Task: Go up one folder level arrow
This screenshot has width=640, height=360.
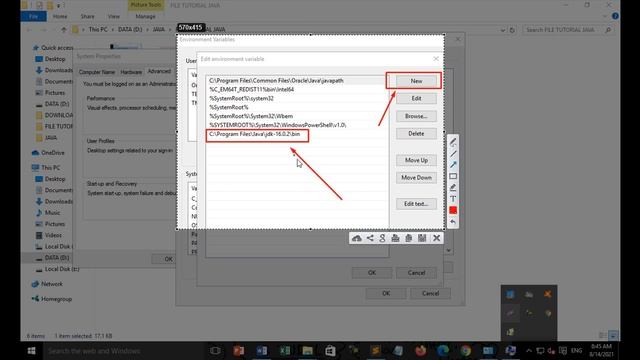Action: pos(64,29)
